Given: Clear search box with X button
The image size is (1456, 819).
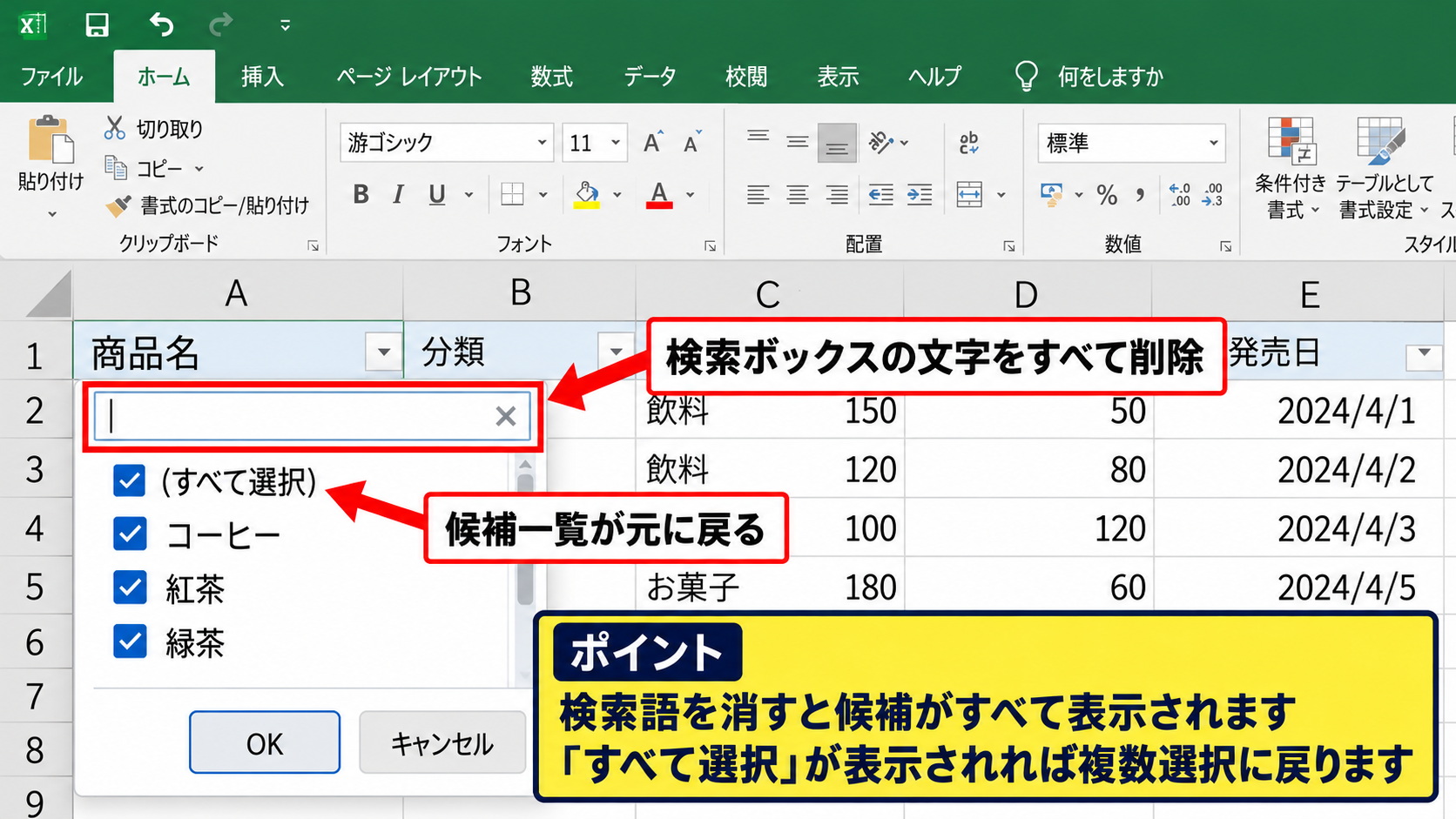Looking at the screenshot, I should (x=506, y=416).
